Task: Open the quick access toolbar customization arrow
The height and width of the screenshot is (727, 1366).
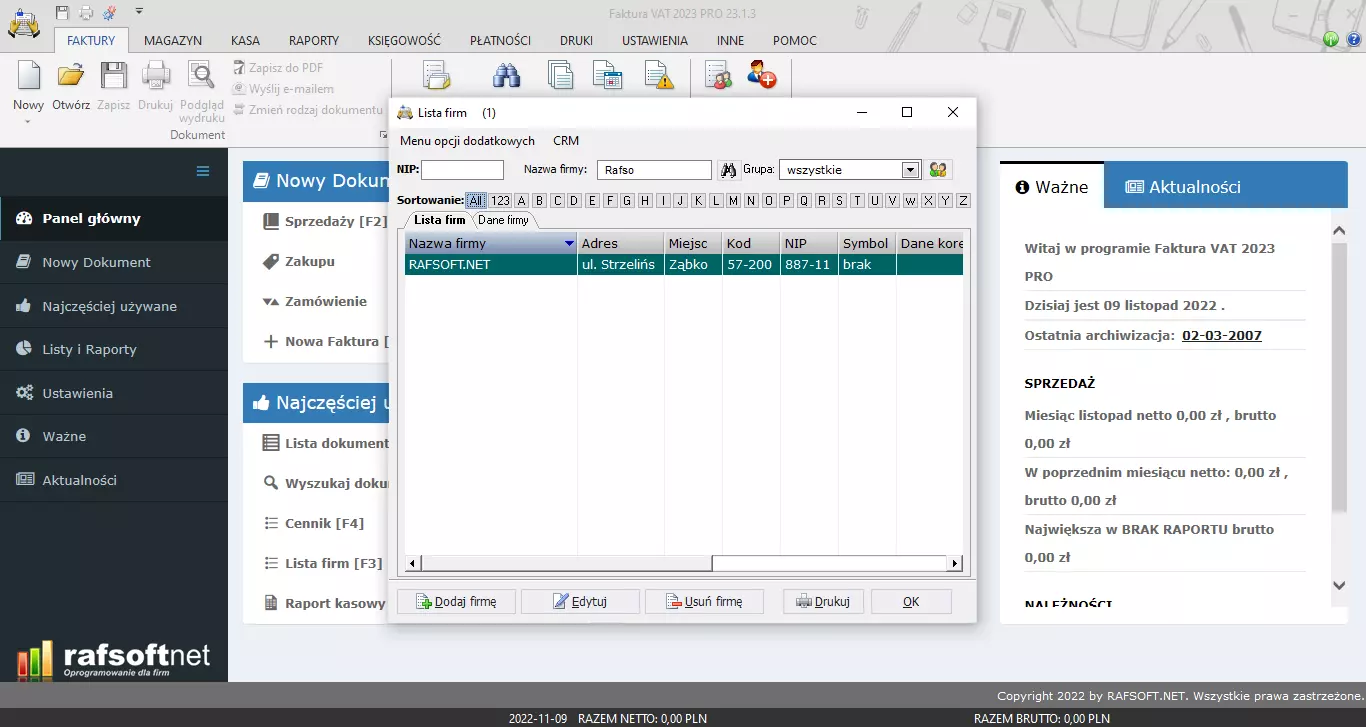Action: click(139, 11)
